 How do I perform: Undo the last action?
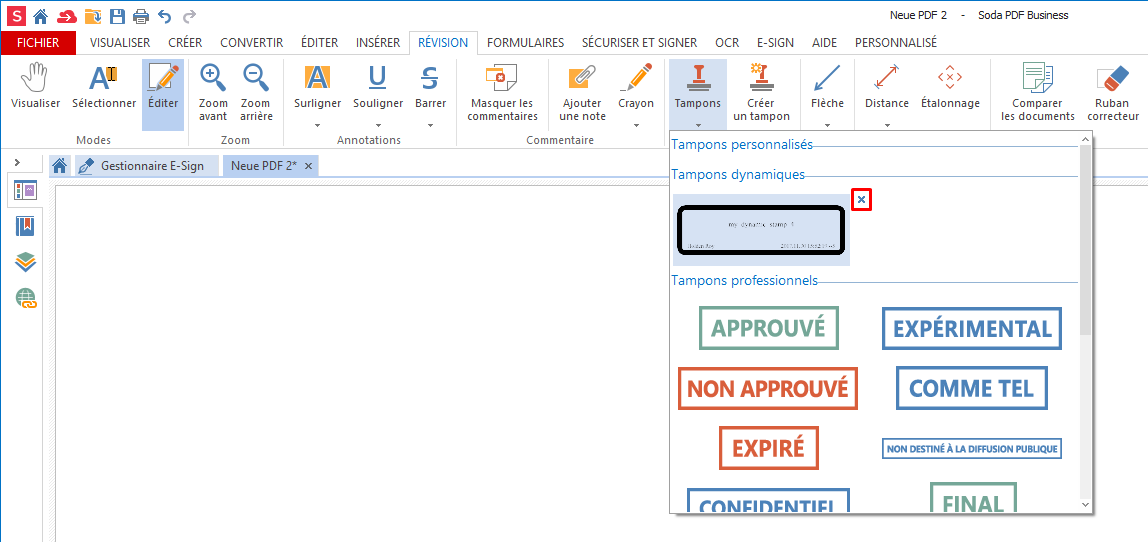(x=165, y=15)
